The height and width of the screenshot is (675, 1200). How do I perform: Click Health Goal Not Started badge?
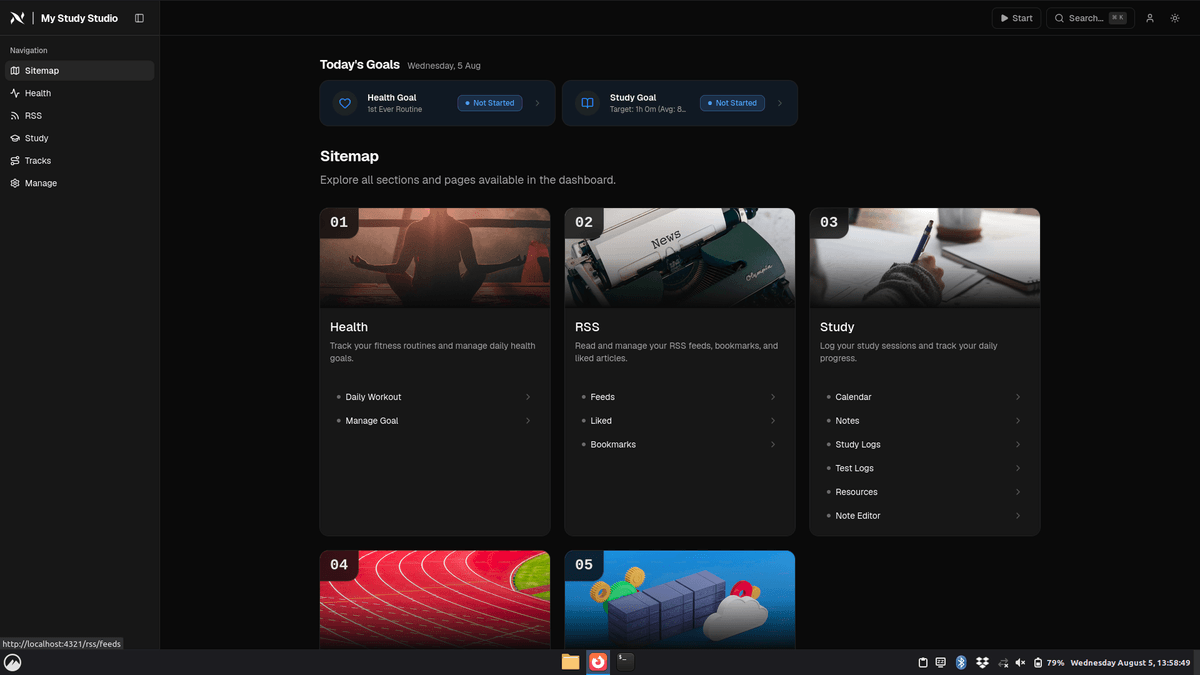coord(490,103)
